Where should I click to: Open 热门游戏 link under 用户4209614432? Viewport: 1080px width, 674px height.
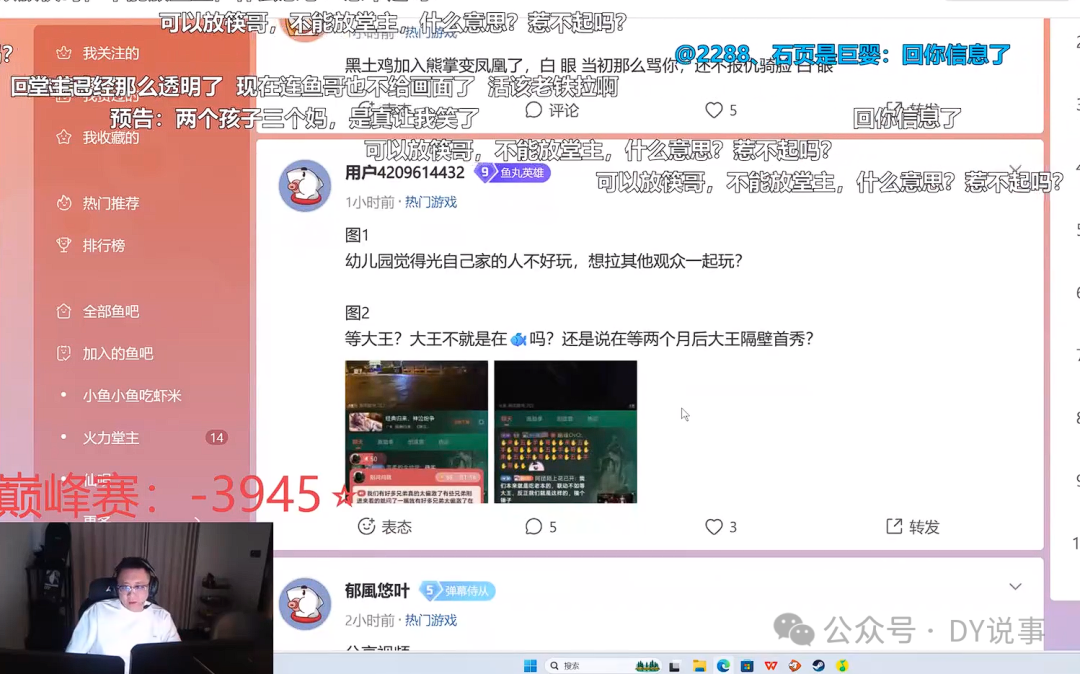pyautogui.click(x=430, y=202)
